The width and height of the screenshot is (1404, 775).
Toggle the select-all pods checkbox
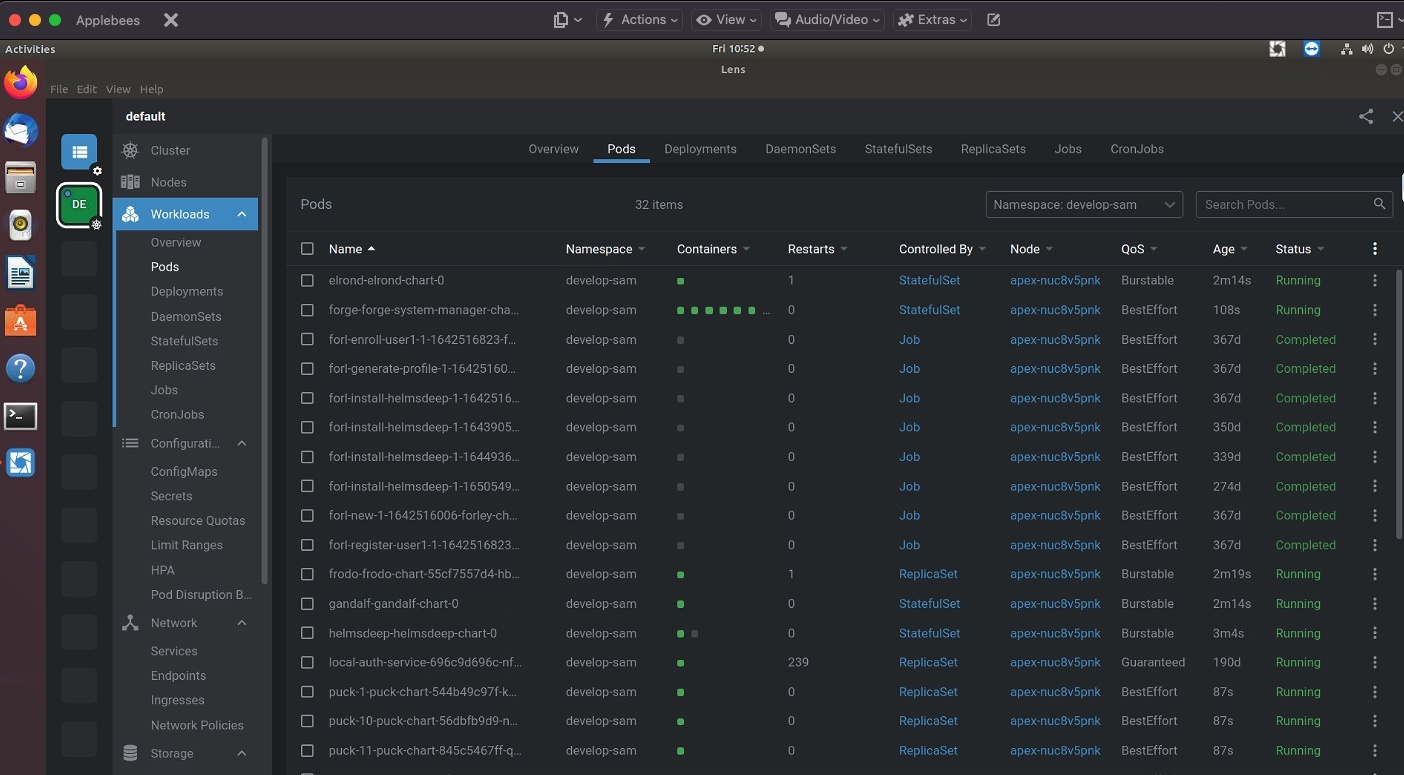coord(307,249)
